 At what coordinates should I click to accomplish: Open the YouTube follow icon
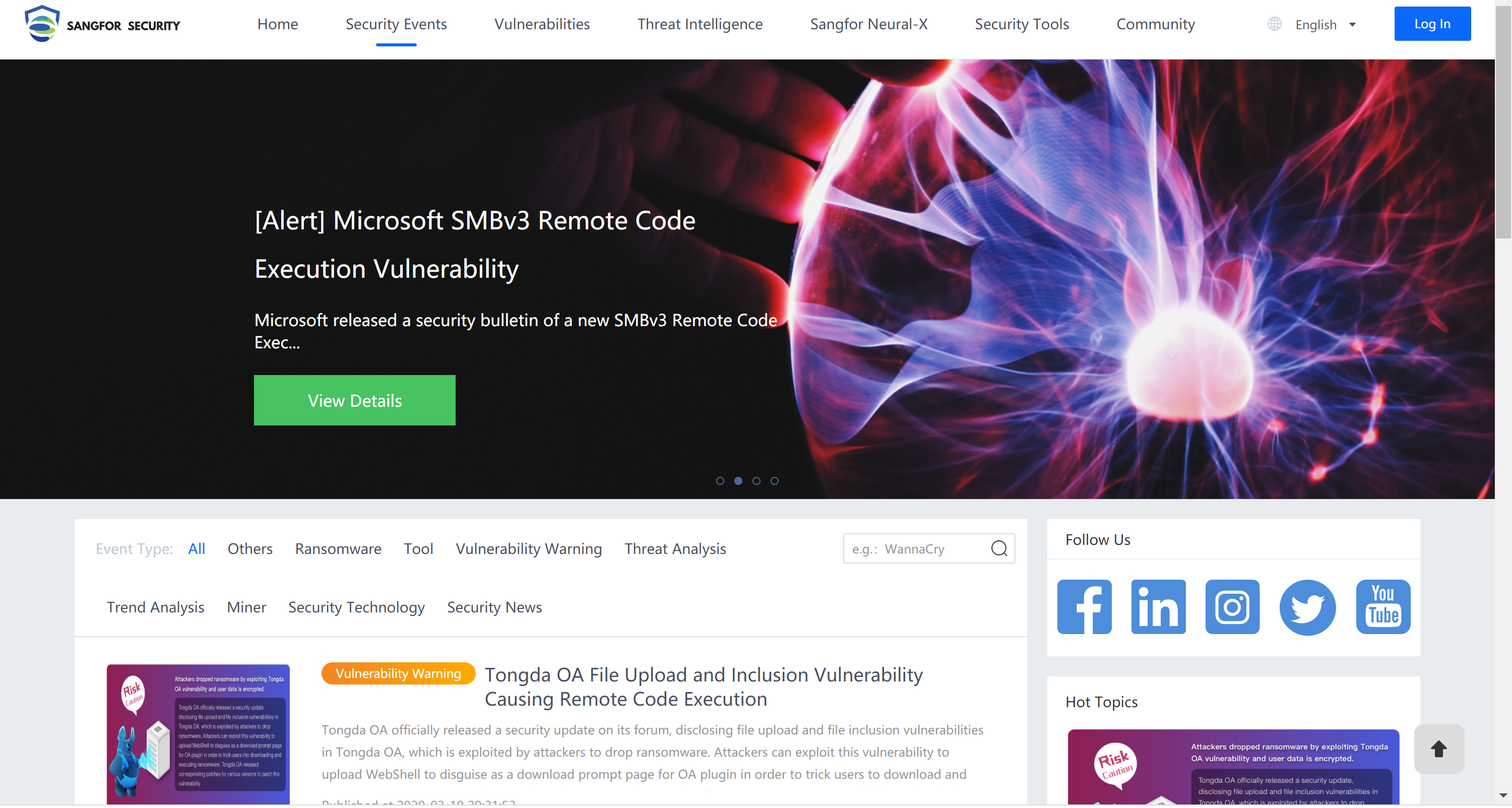tap(1382, 606)
